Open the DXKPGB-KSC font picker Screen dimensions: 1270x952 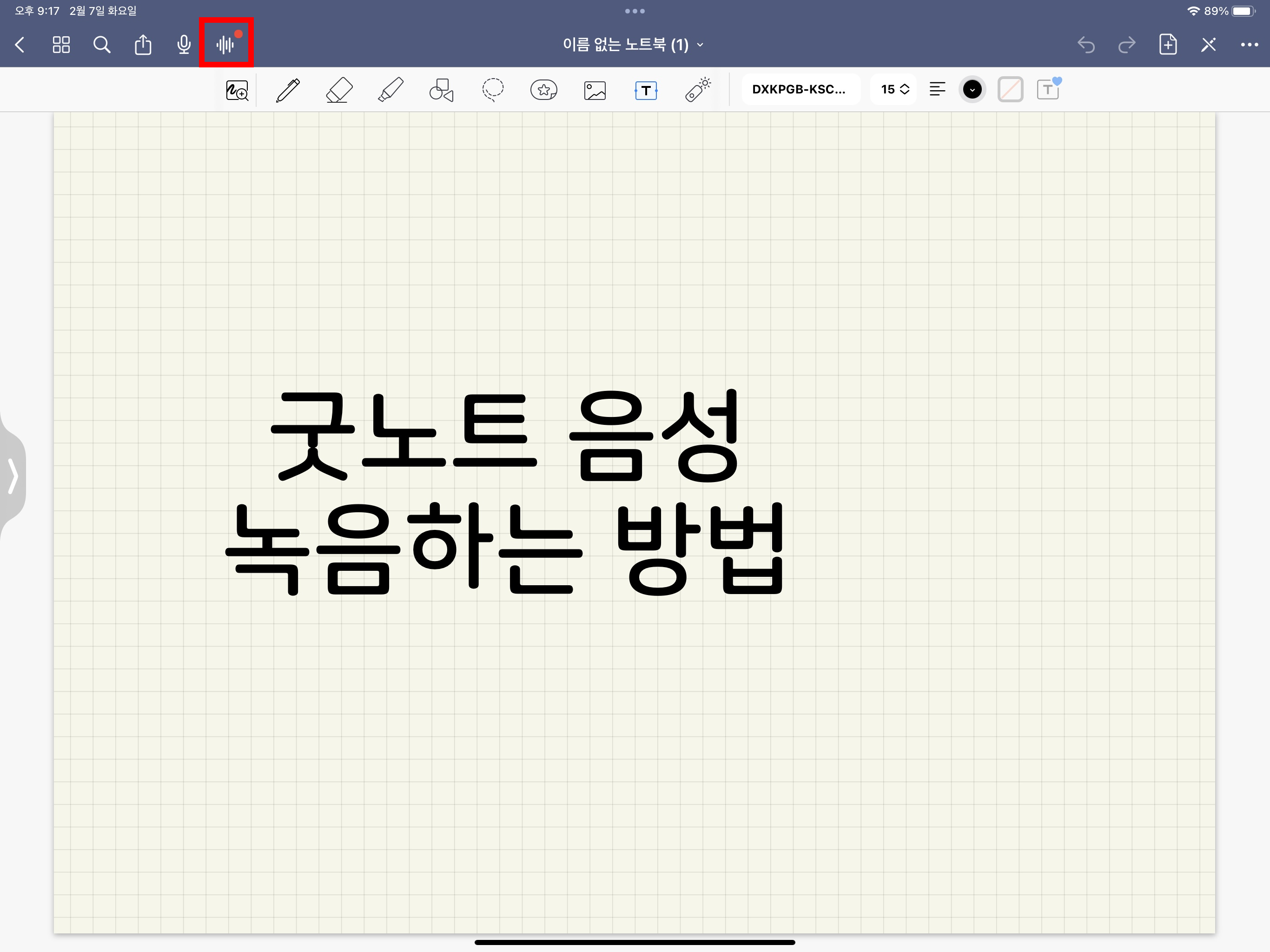click(x=799, y=90)
